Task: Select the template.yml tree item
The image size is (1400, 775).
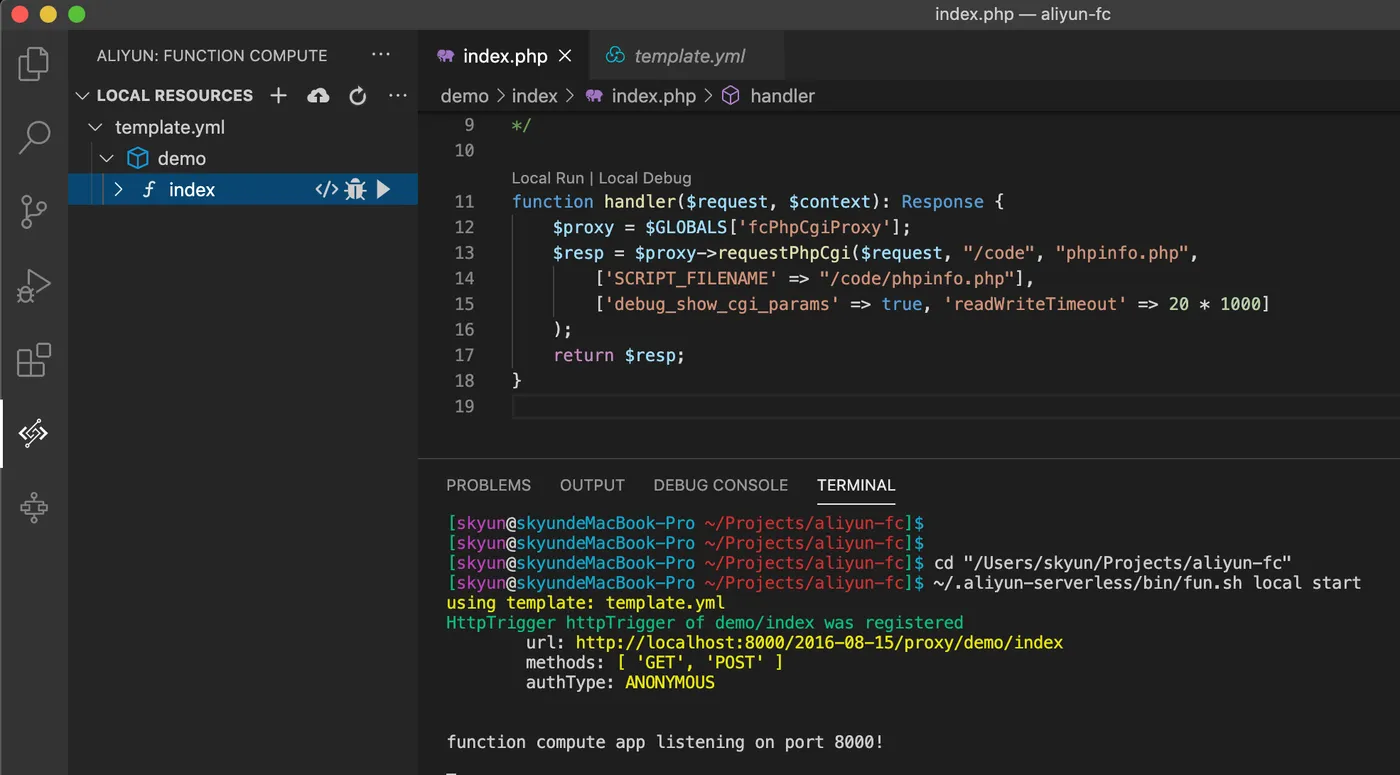Action: [243, 127]
